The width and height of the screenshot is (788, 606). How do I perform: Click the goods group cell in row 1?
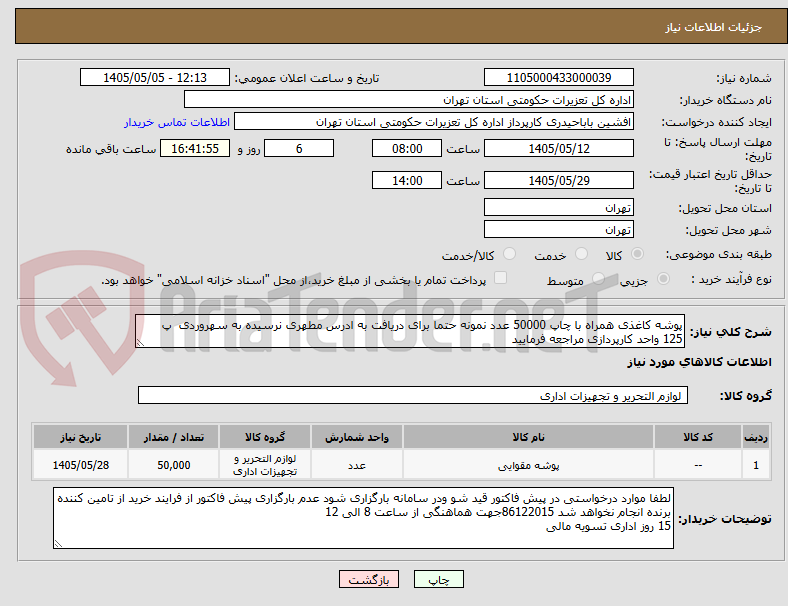[265, 465]
